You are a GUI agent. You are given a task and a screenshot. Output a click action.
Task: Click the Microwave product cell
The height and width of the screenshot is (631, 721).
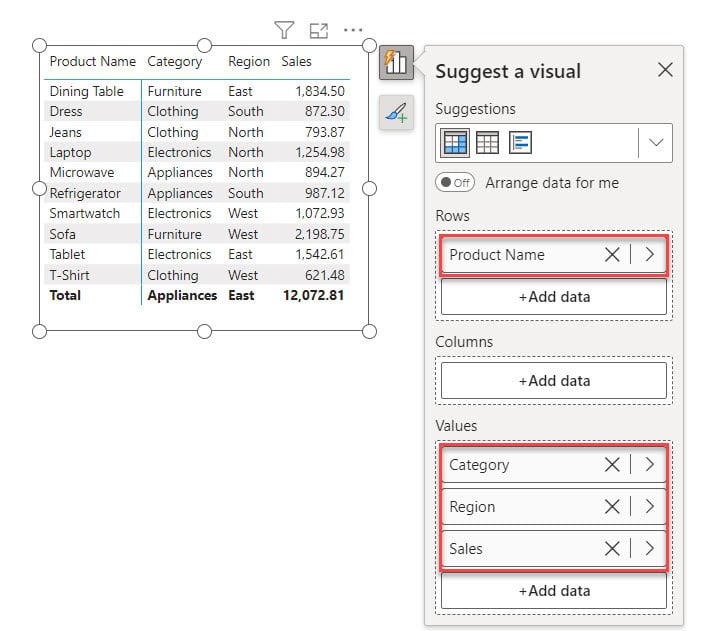(82, 172)
